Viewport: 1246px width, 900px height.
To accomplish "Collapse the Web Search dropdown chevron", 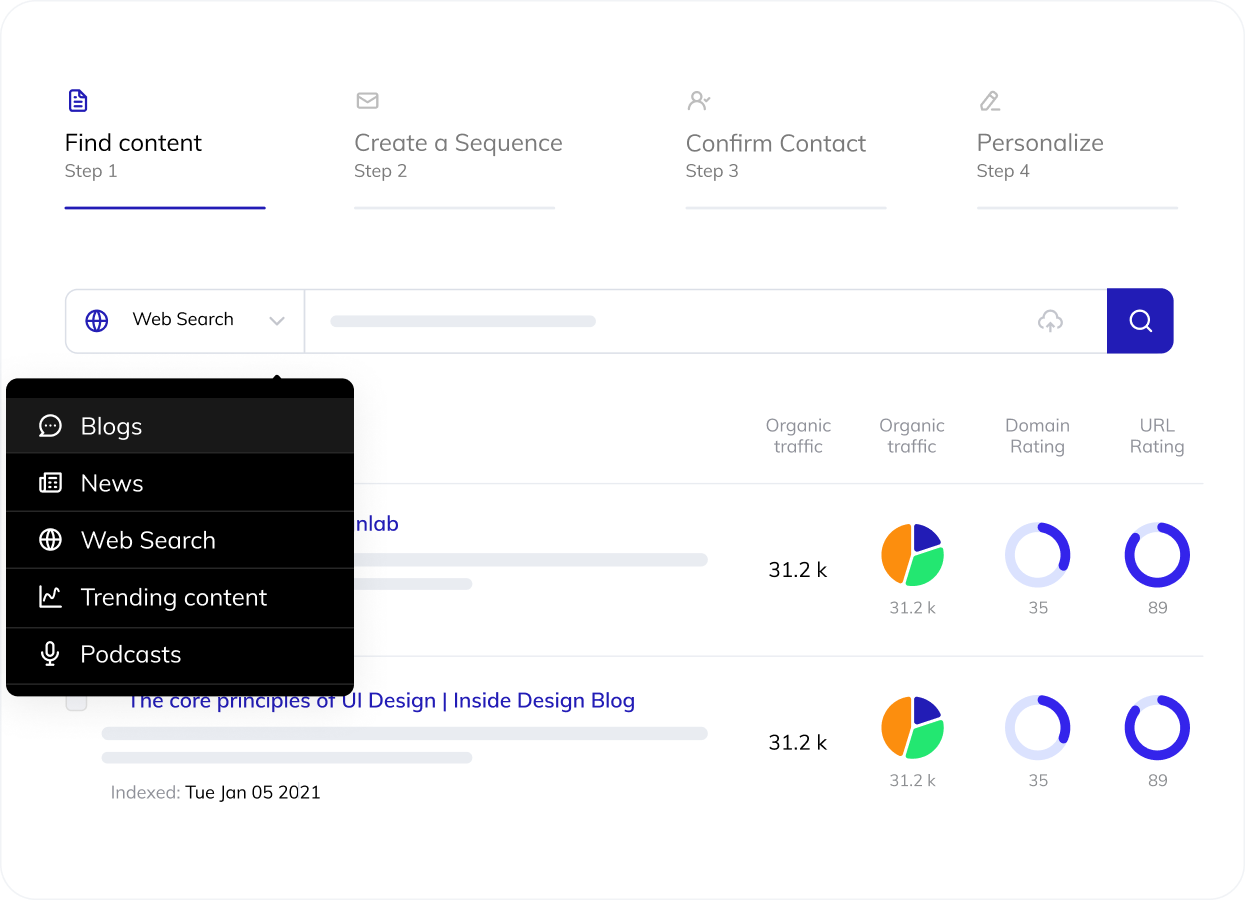I will (277, 321).
